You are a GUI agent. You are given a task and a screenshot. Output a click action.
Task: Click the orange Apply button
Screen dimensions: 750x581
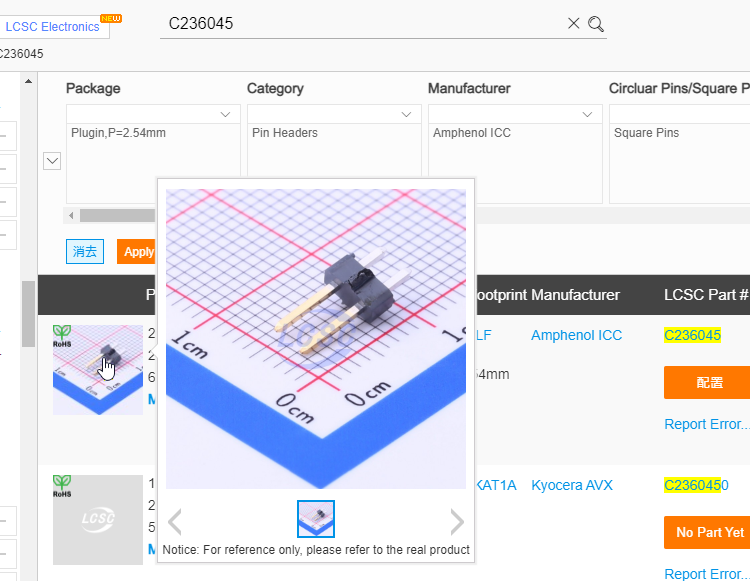136,252
